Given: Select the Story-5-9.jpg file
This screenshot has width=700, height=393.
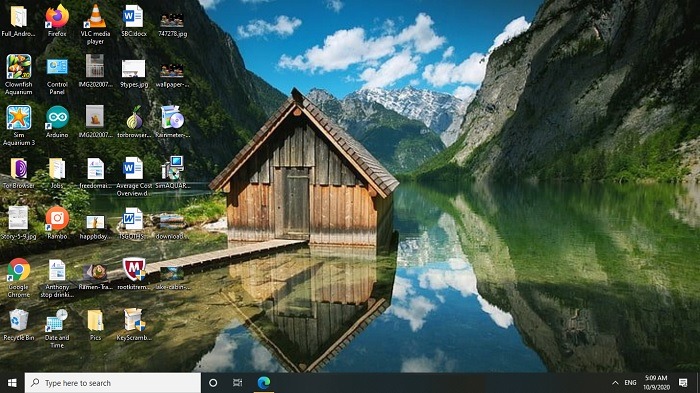Looking at the screenshot, I should (18, 223).
